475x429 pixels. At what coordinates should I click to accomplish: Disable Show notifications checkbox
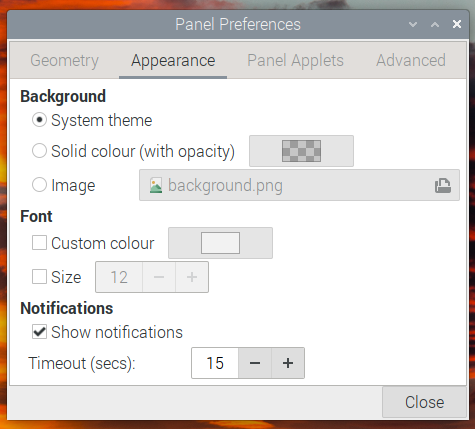point(39,332)
